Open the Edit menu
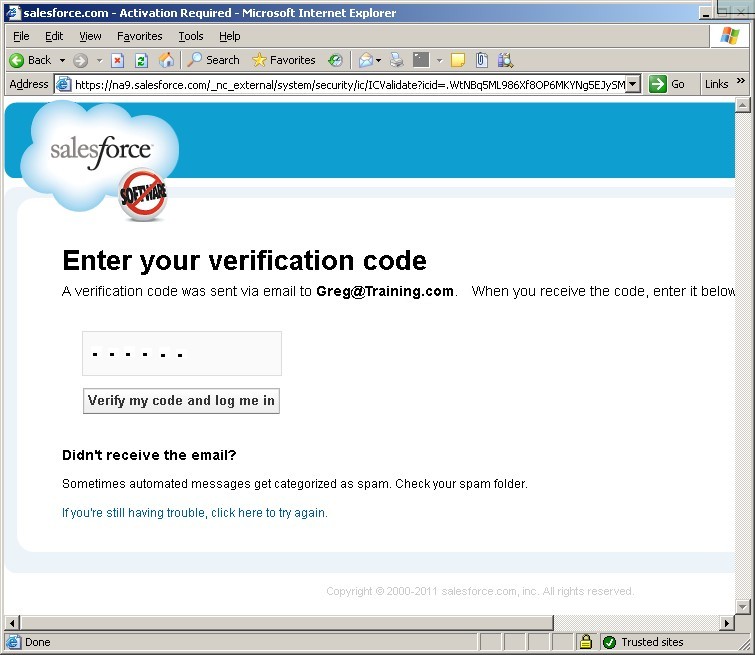This screenshot has height=655, width=755. pos(54,36)
